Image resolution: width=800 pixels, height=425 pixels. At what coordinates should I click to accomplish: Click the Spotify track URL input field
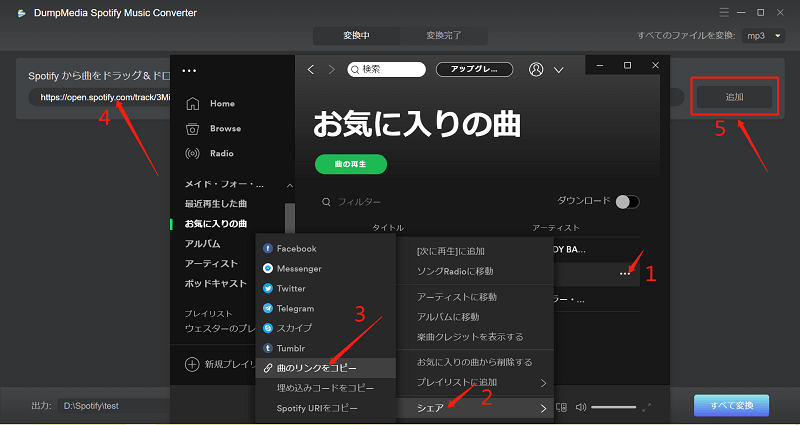pos(99,97)
